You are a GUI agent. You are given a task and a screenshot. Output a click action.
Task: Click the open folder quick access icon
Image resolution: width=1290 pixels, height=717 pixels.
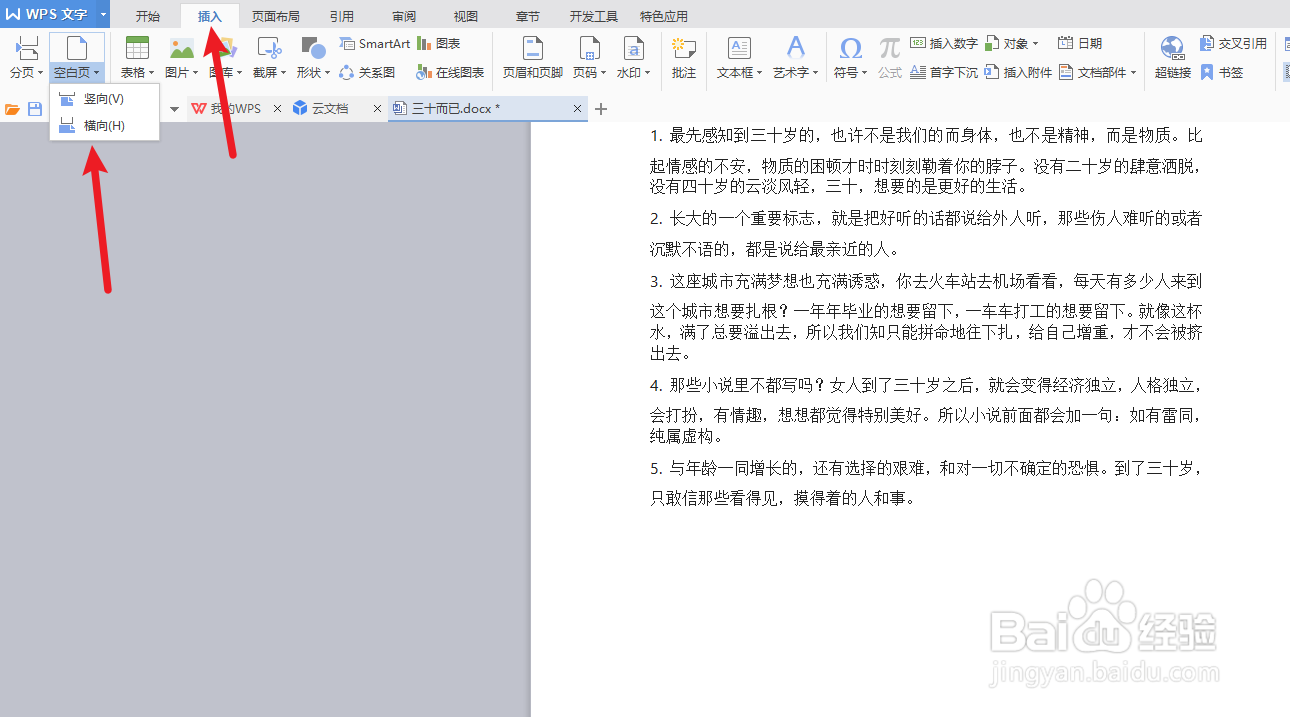tap(13, 109)
